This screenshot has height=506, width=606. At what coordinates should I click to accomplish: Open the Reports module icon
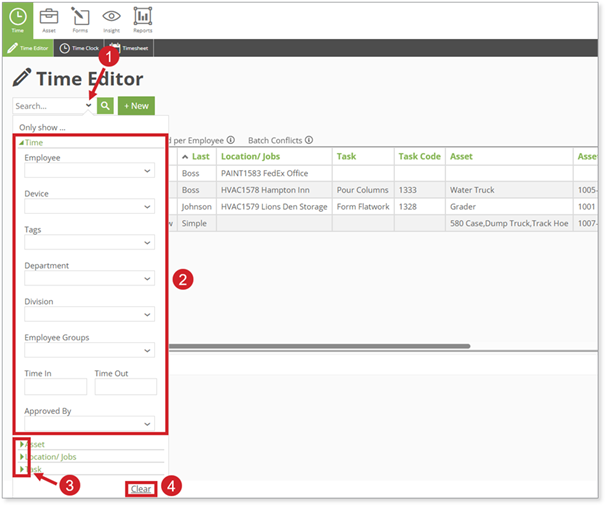pyautogui.click(x=143, y=19)
